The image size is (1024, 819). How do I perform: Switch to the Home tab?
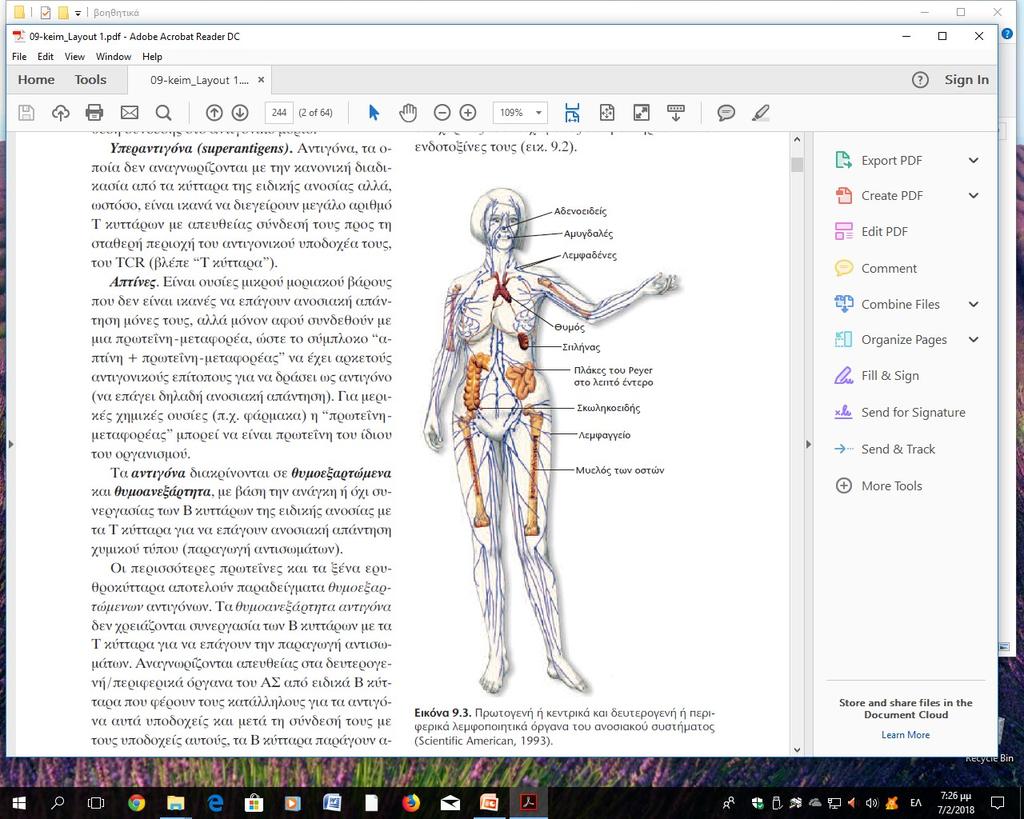(36, 80)
